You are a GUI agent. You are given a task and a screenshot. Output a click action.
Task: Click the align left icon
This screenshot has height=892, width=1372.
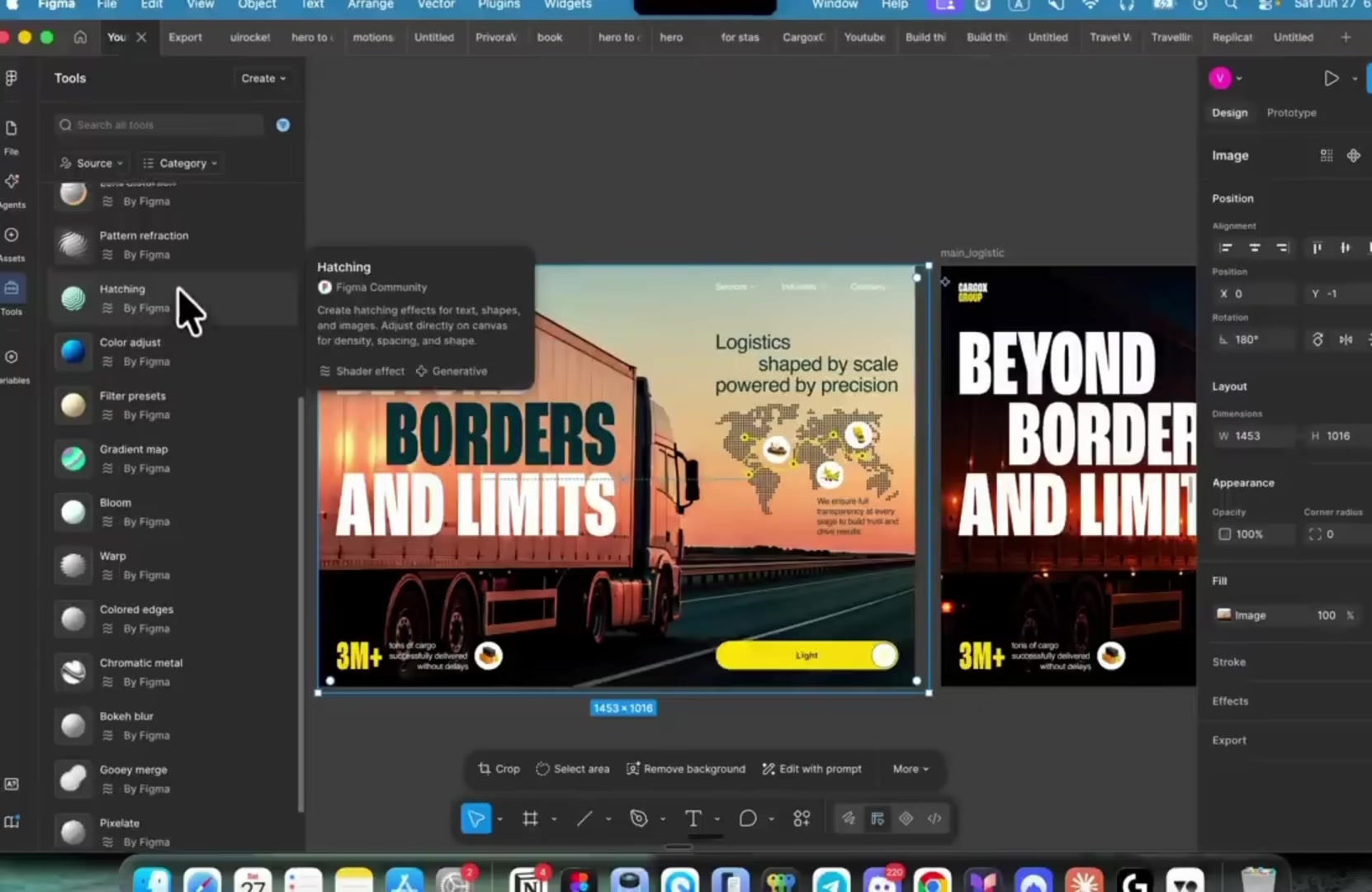1226,248
